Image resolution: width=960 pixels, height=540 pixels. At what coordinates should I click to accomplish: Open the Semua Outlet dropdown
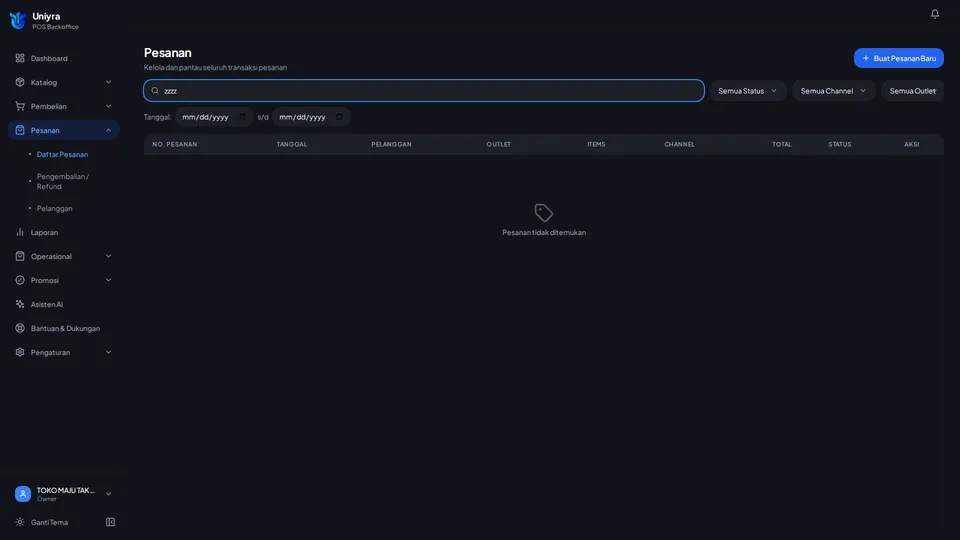click(912, 91)
